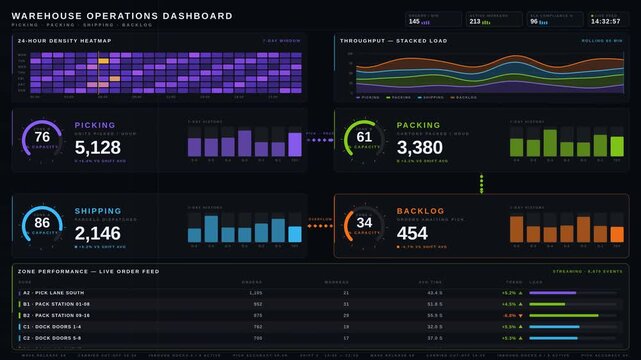Image resolution: width=641 pixels, height=360 pixels.
Task: Click the blue sparkline next to 96
Action: pos(543,22)
